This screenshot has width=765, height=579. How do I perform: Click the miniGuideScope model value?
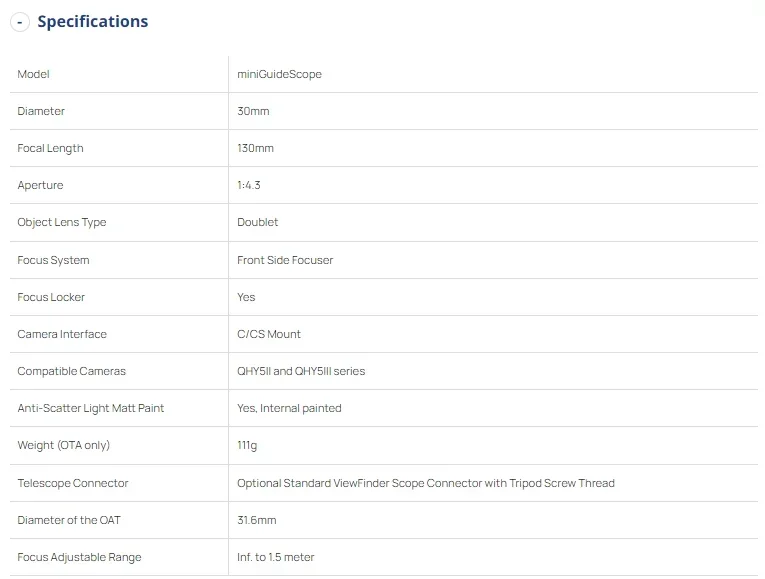(279, 74)
